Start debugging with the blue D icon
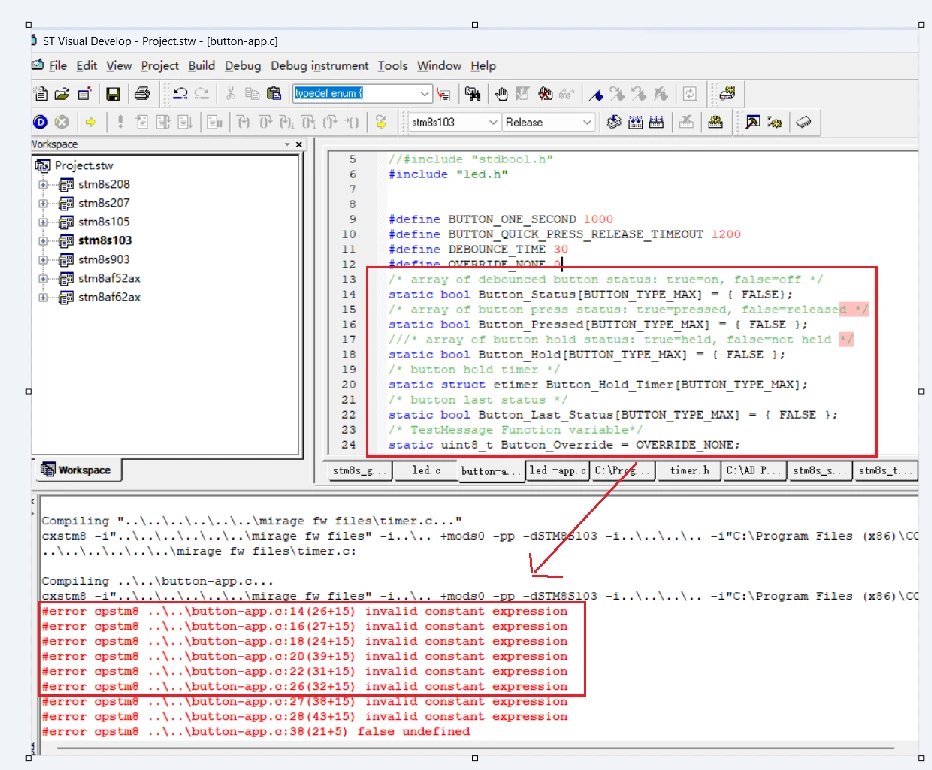 [40, 122]
